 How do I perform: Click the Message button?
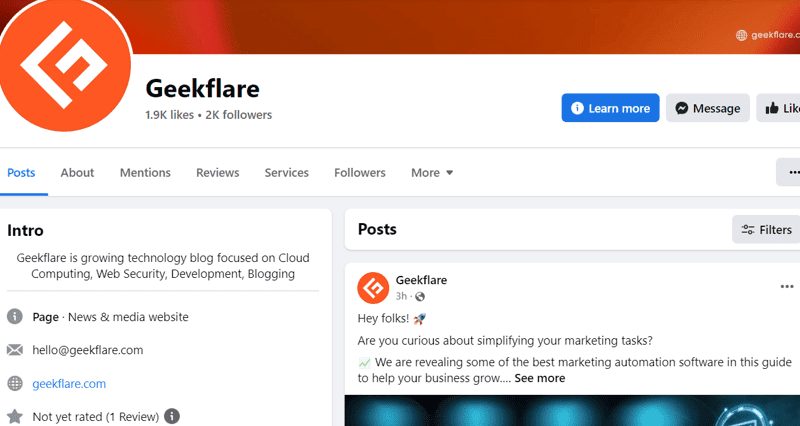coord(708,108)
